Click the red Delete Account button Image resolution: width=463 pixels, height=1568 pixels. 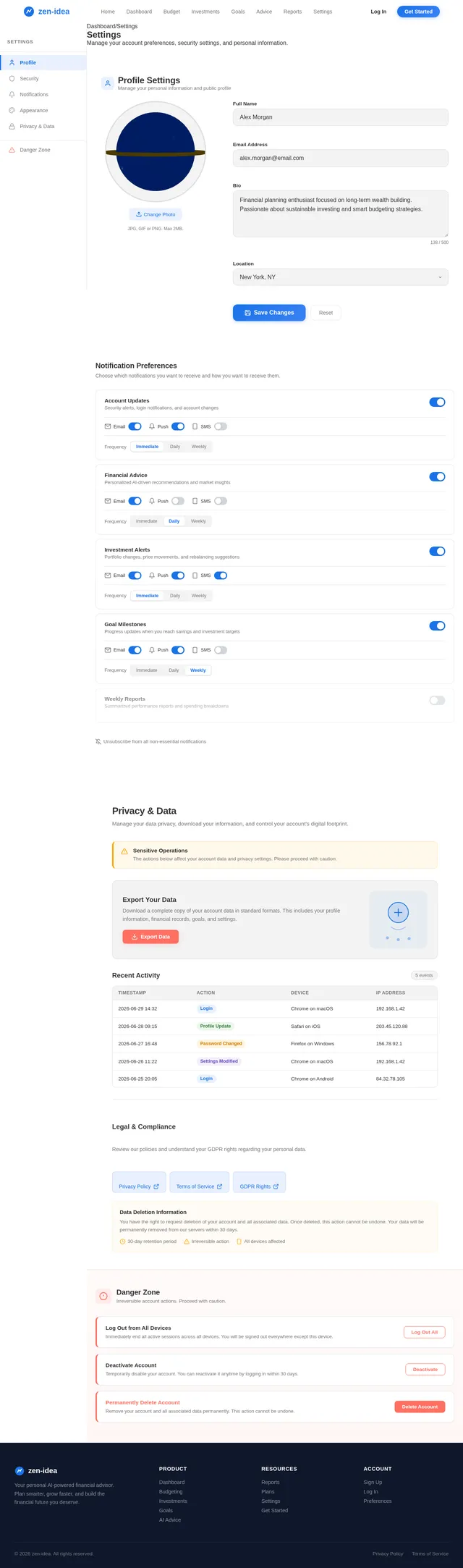click(420, 1407)
